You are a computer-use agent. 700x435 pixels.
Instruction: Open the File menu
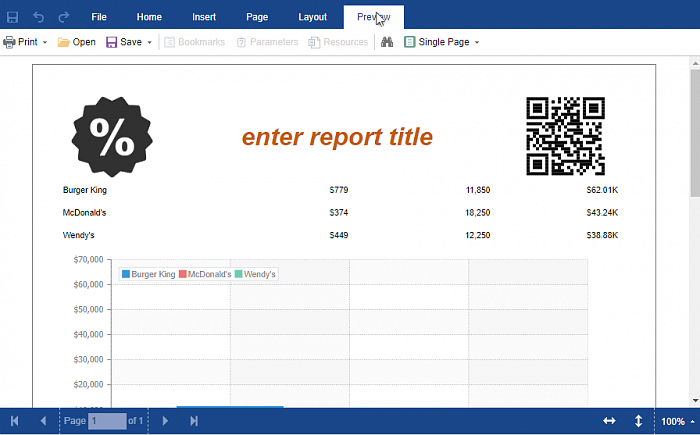pyautogui.click(x=99, y=17)
